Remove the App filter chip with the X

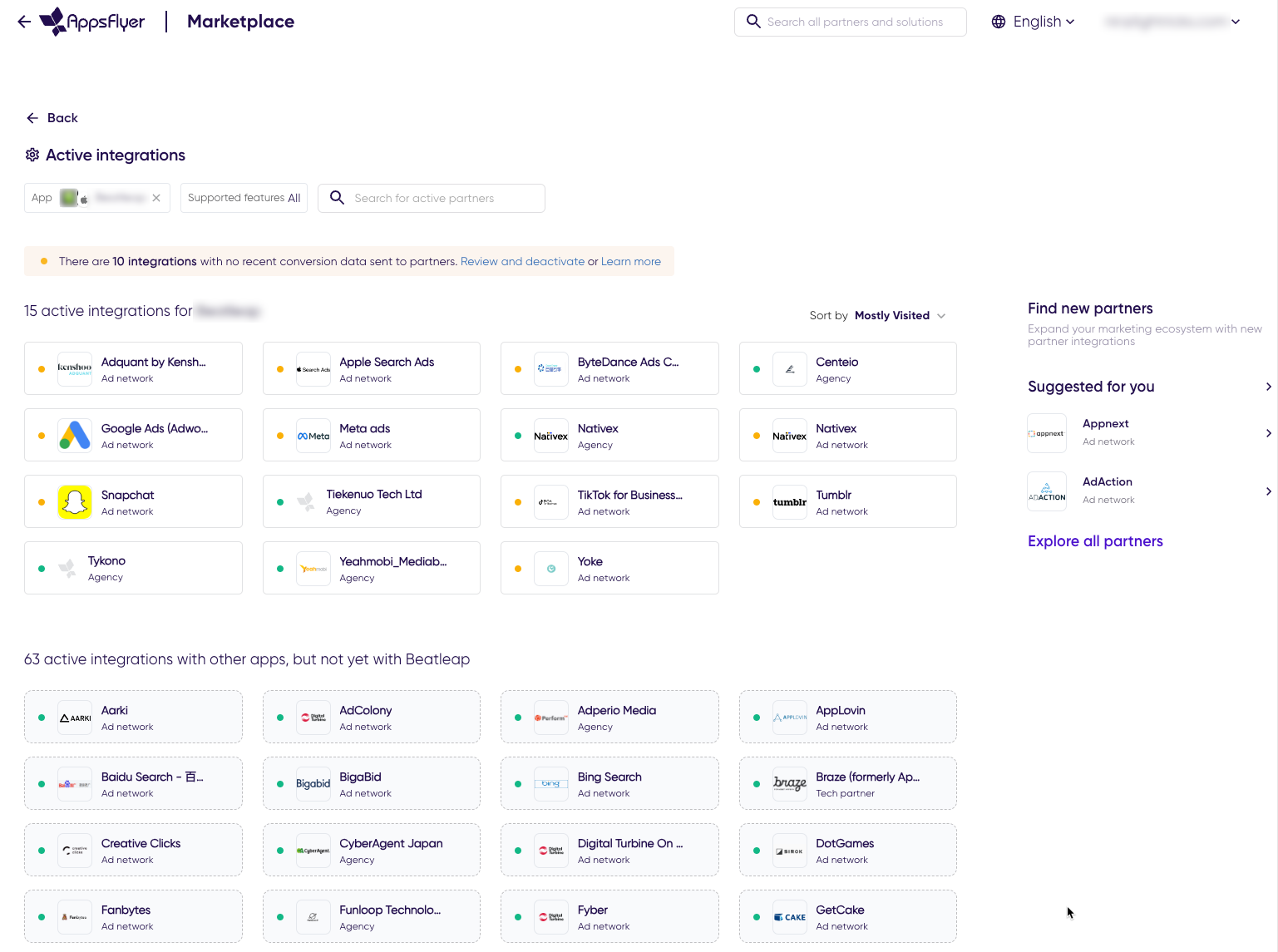point(156,197)
